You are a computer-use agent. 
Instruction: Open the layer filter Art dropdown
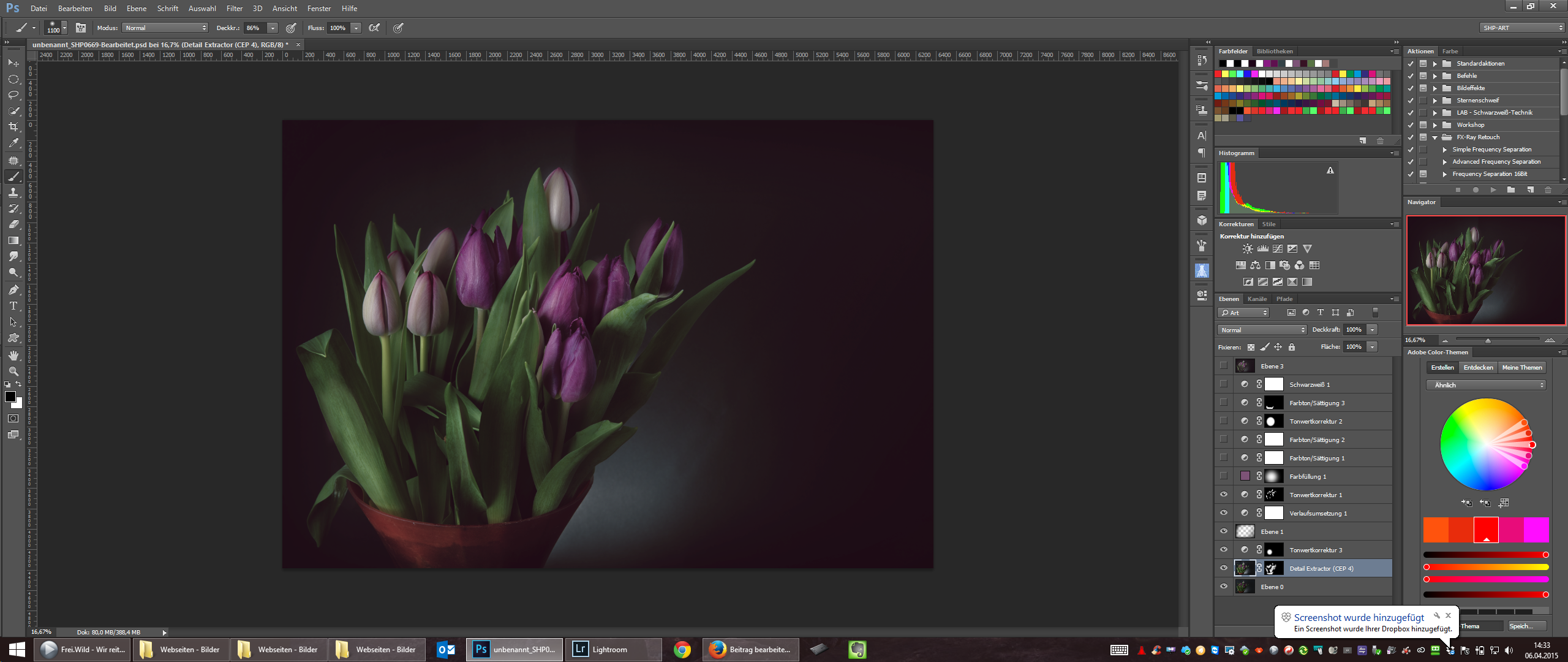tap(1243, 313)
